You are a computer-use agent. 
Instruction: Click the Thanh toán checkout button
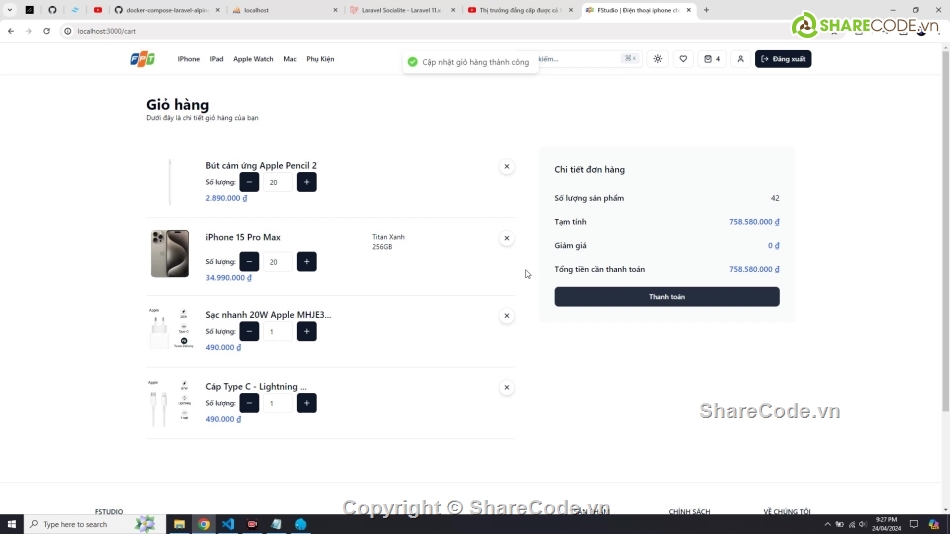tap(666, 296)
